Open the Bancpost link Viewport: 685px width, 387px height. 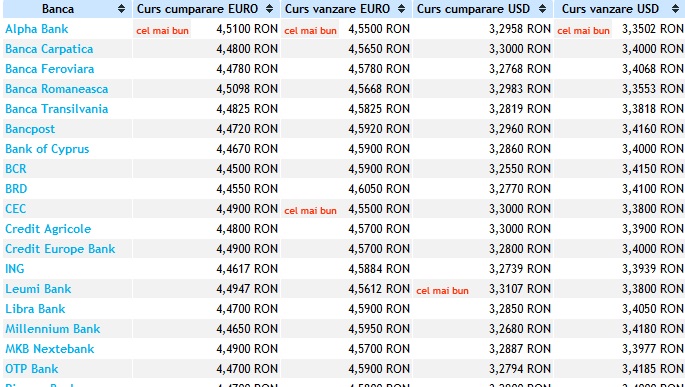point(30,129)
